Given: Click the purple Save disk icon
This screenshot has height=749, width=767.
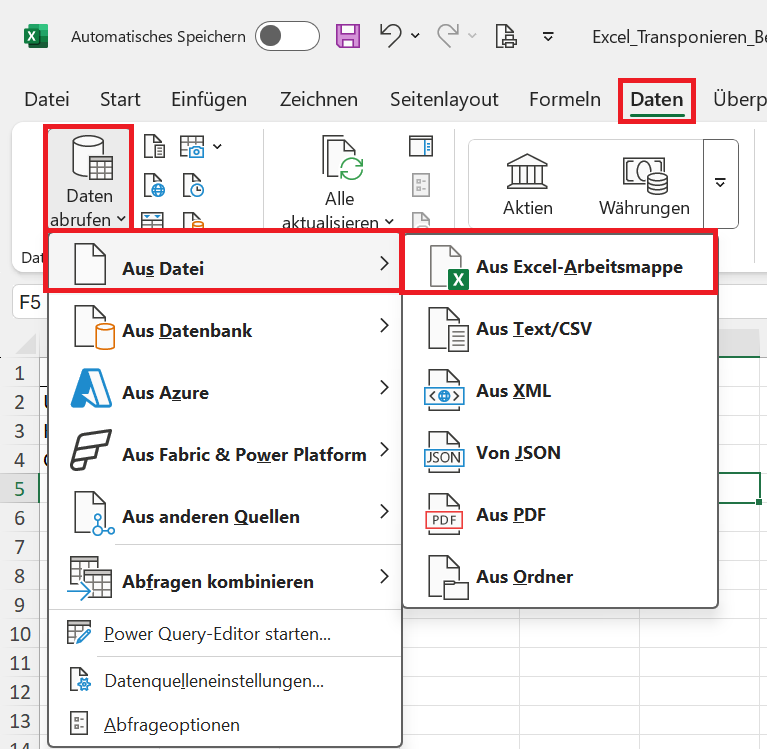Looking at the screenshot, I should tap(348, 36).
